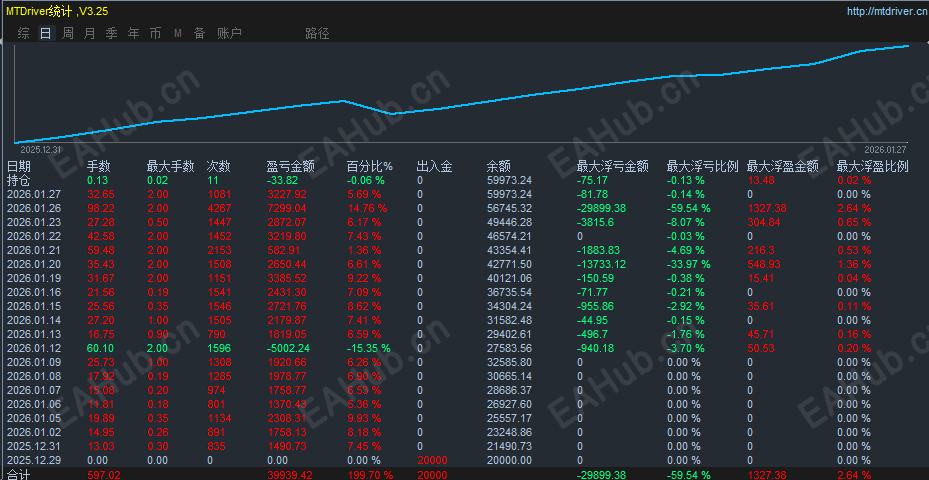Click the trade count 4267
The height and width of the screenshot is (480, 929).
(x=219, y=208)
